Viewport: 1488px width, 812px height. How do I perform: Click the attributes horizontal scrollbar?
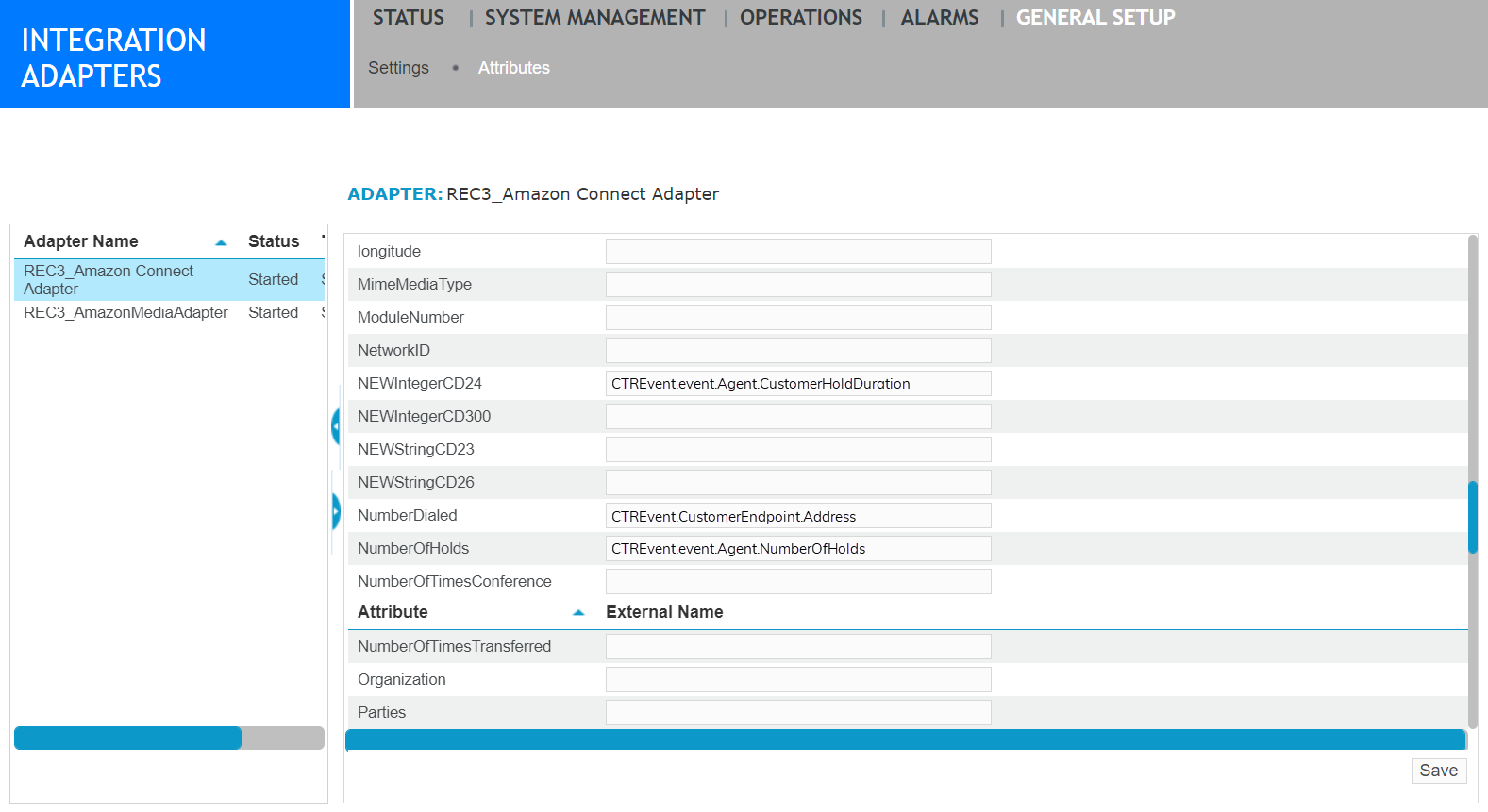click(906, 739)
